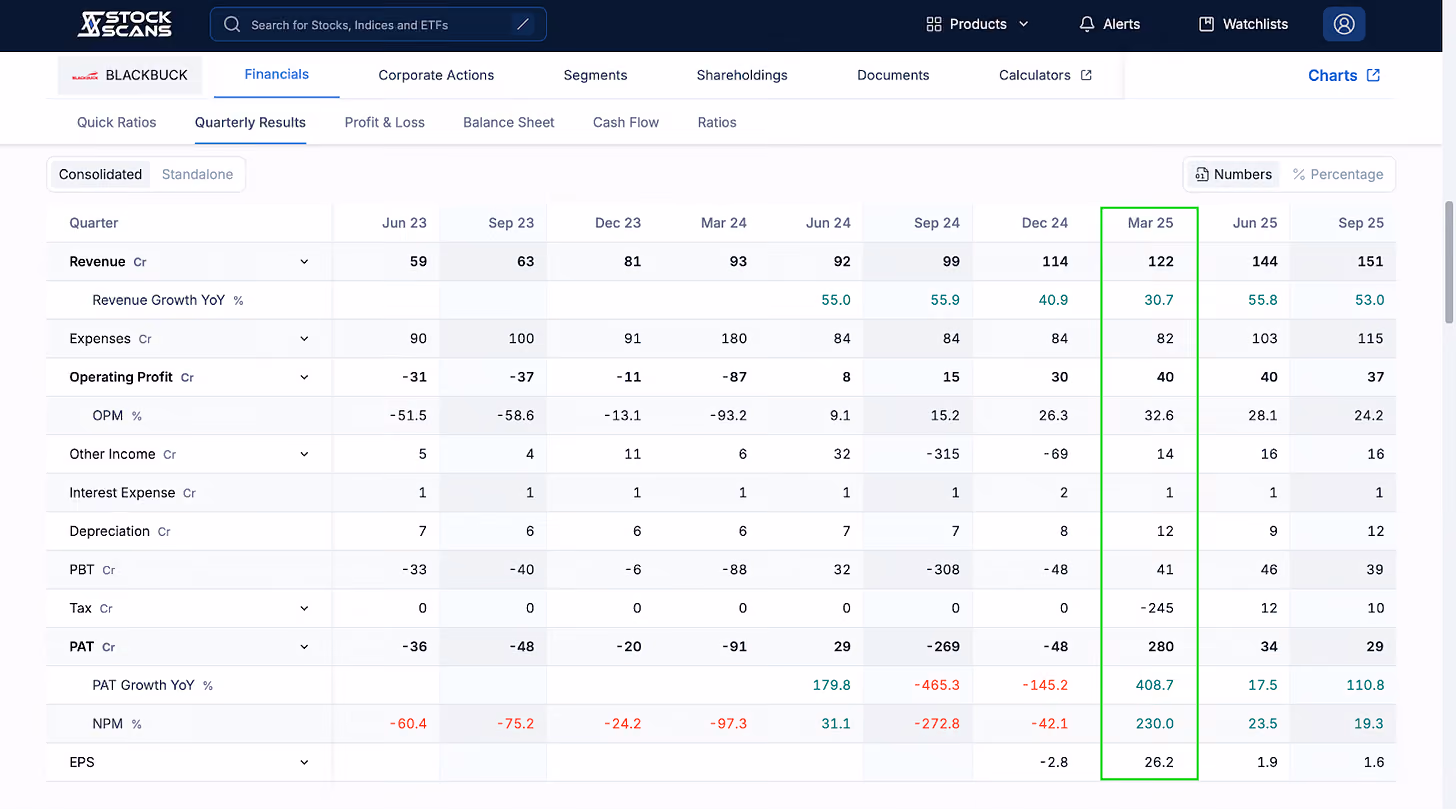The image size is (1456, 809).
Task: Click the BLACKBUCK company button
Action: [x=130, y=75]
